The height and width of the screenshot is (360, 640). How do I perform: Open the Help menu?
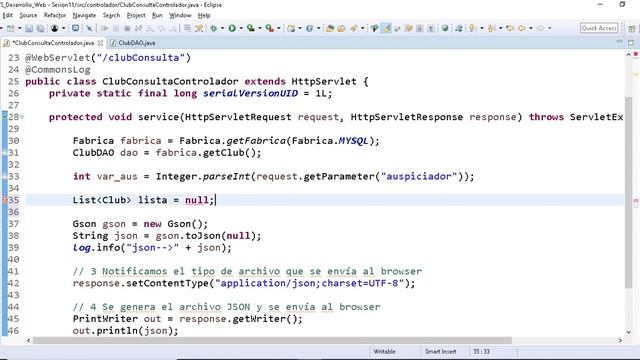tap(204, 16)
